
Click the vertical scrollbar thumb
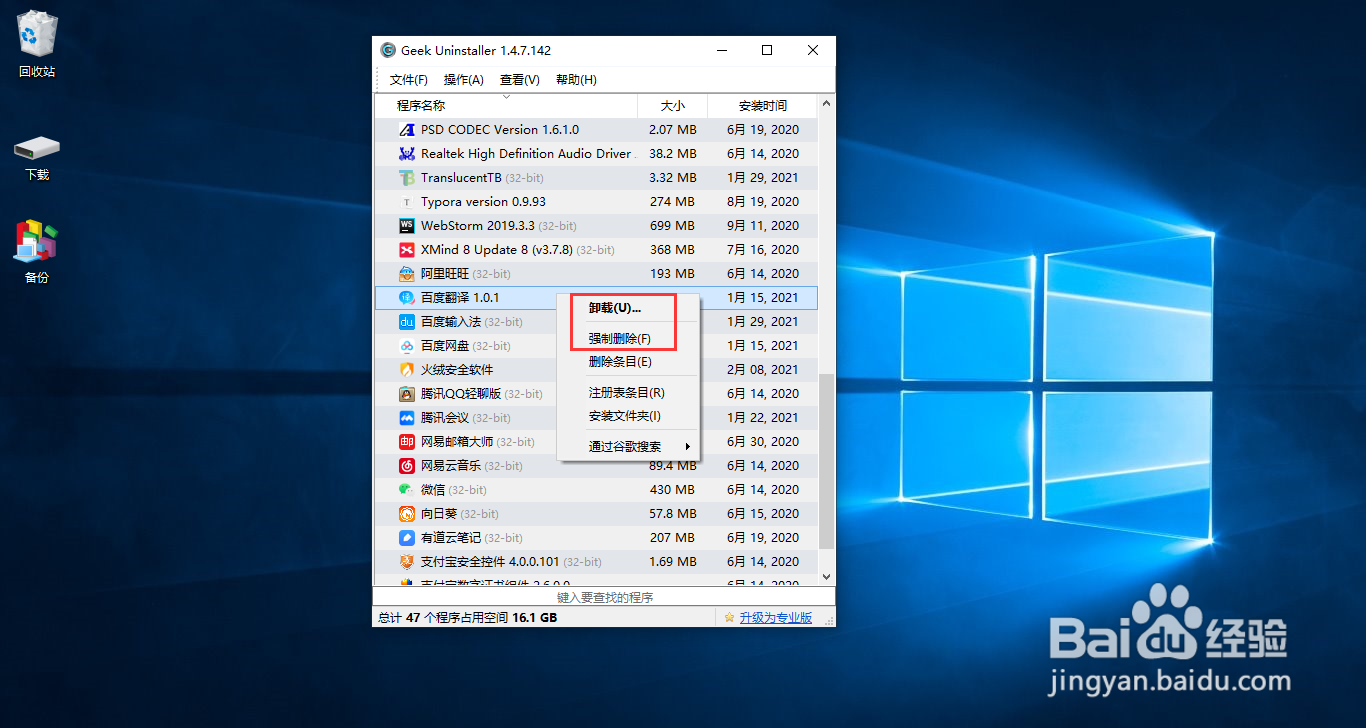click(826, 462)
